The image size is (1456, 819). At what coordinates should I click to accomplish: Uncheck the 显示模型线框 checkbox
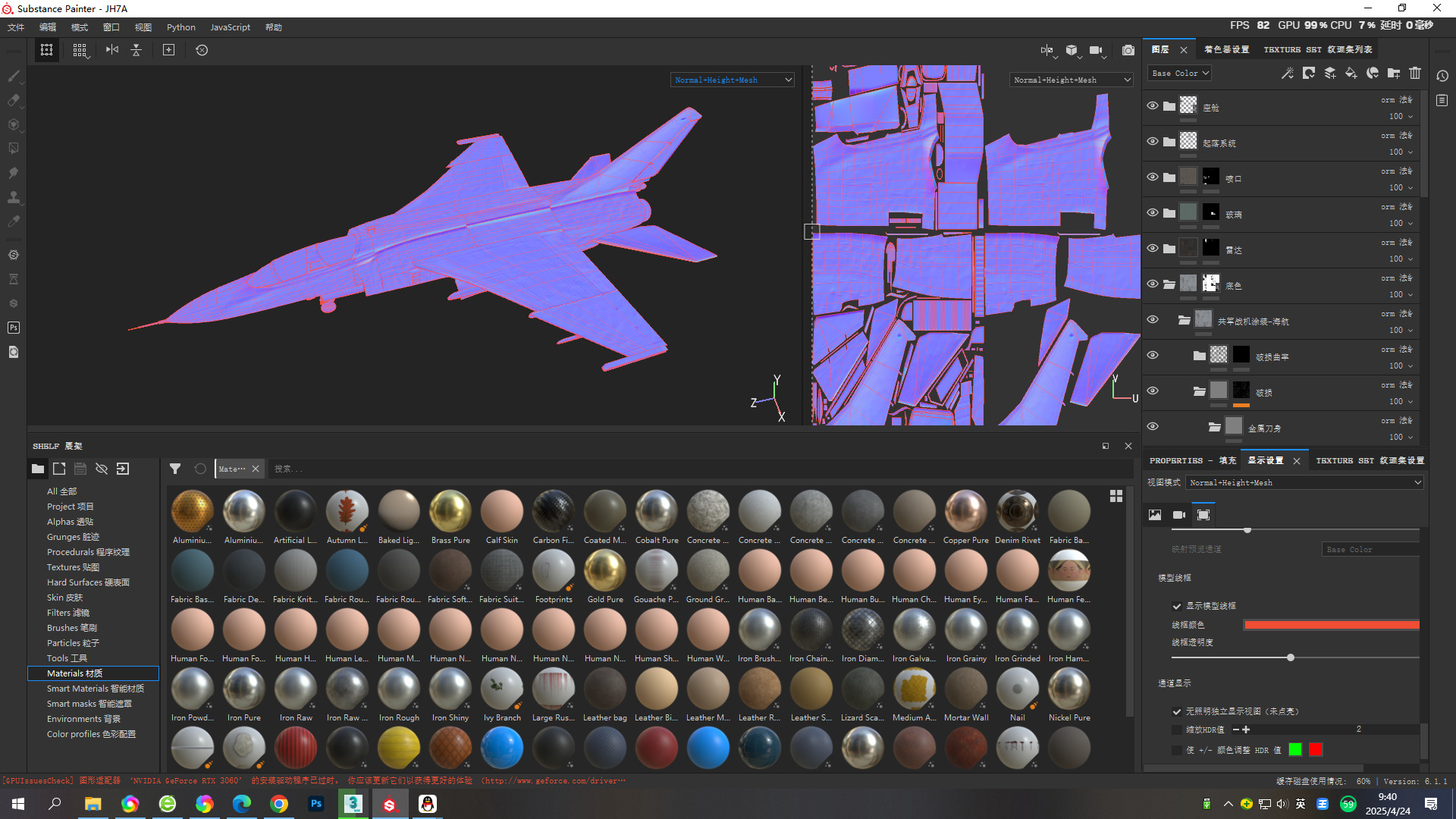(1177, 606)
